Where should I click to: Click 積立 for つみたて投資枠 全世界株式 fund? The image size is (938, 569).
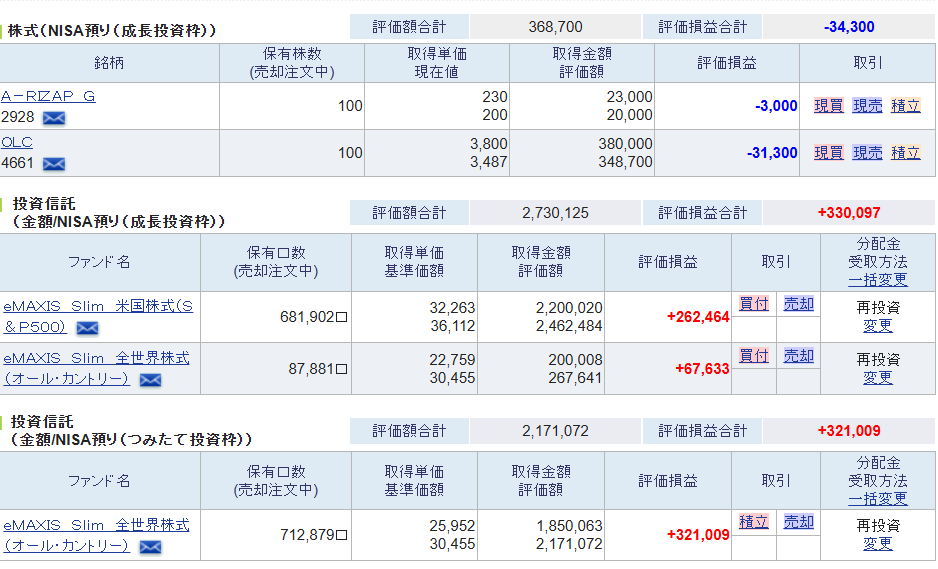click(x=754, y=522)
